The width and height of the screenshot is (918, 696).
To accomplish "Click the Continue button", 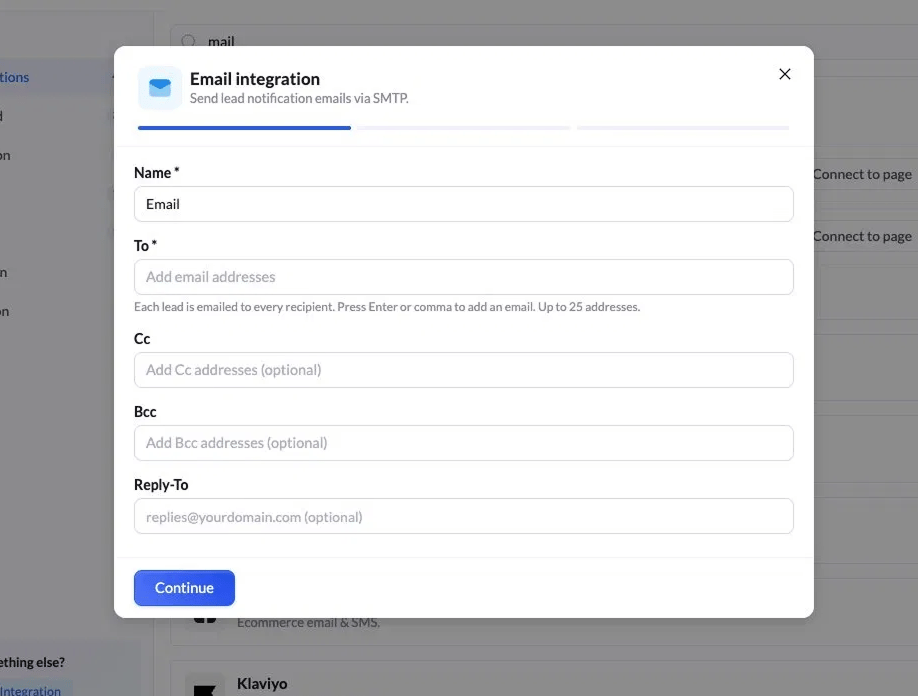I will (184, 588).
